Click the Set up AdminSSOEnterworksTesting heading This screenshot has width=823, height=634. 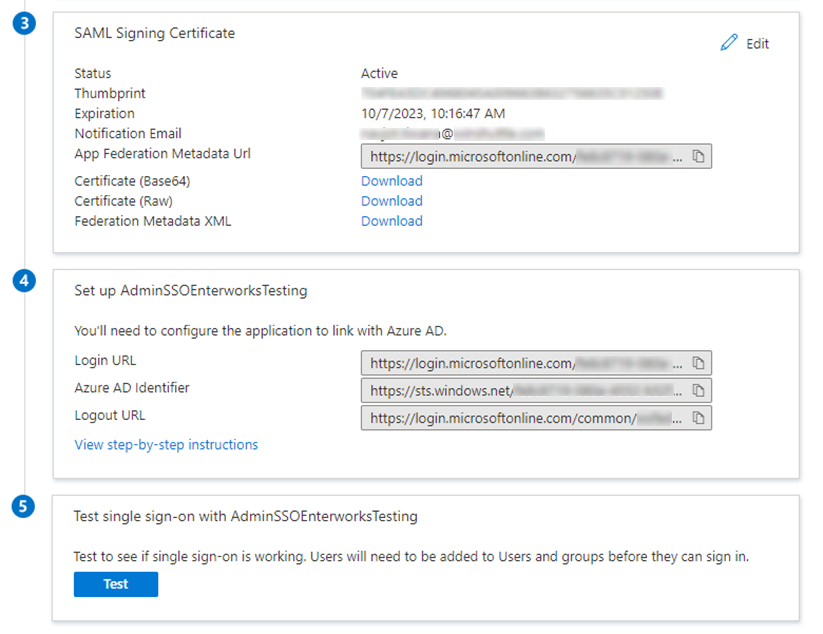(190, 291)
